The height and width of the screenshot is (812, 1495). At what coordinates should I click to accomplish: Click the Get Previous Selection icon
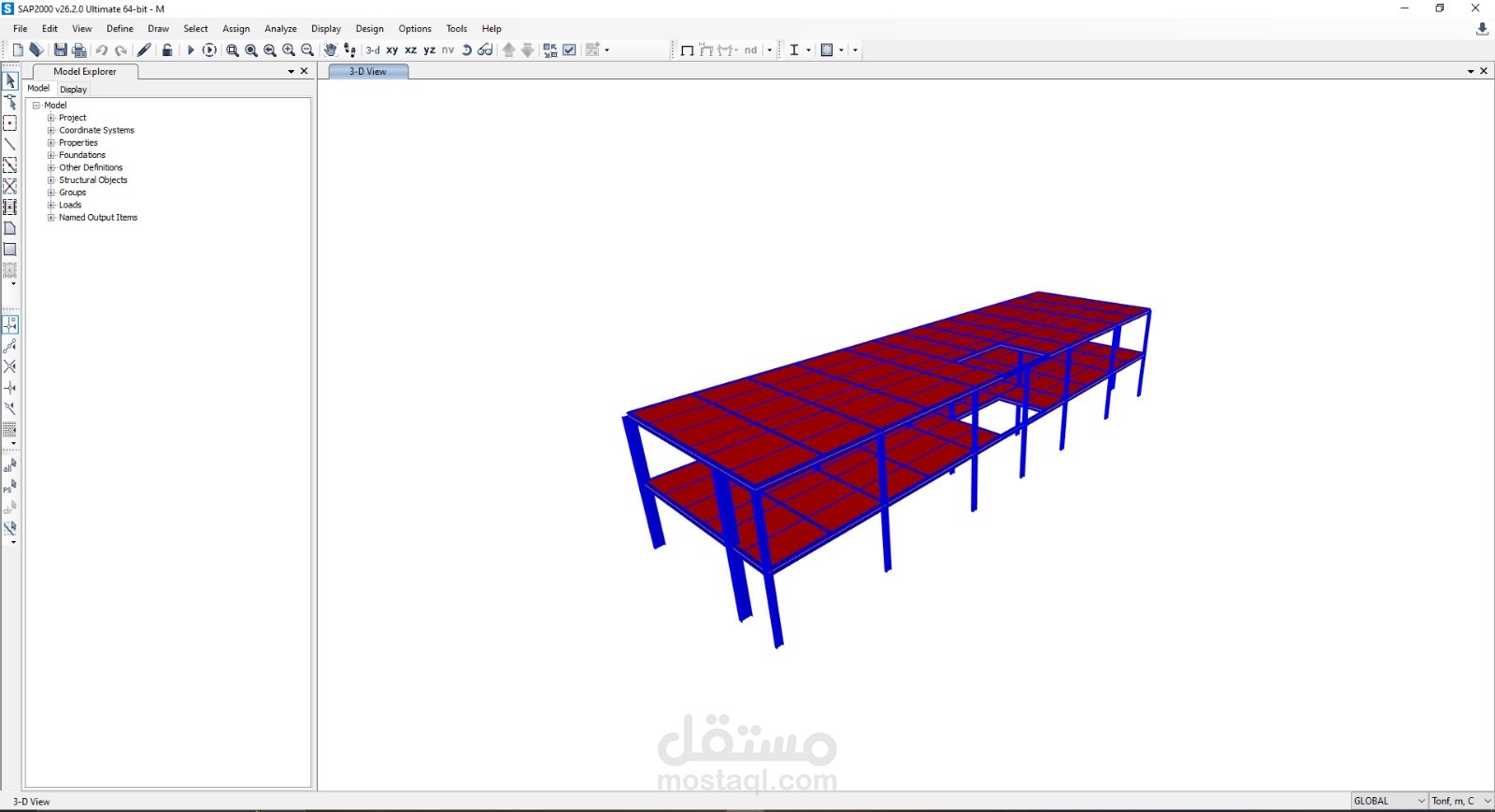[10, 487]
